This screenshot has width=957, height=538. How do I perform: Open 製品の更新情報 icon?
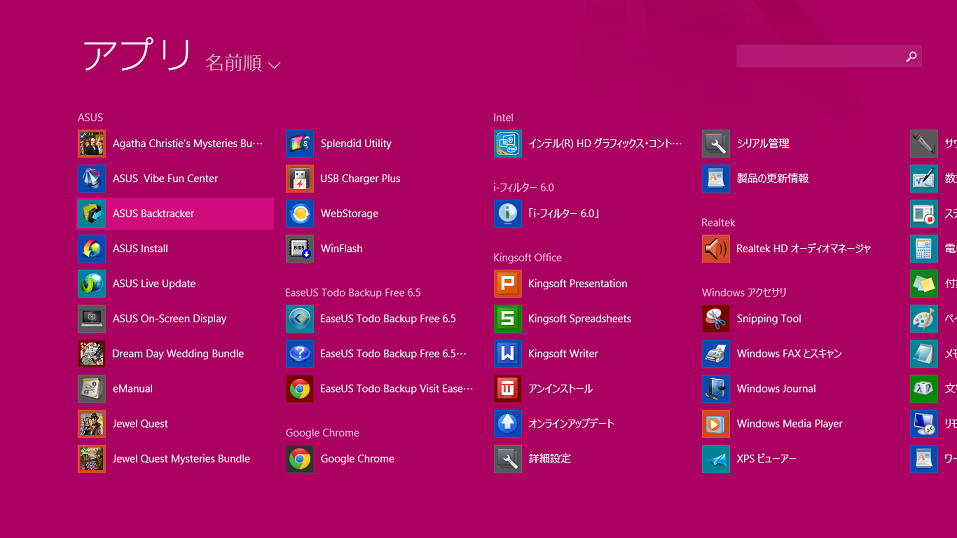pos(716,178)
